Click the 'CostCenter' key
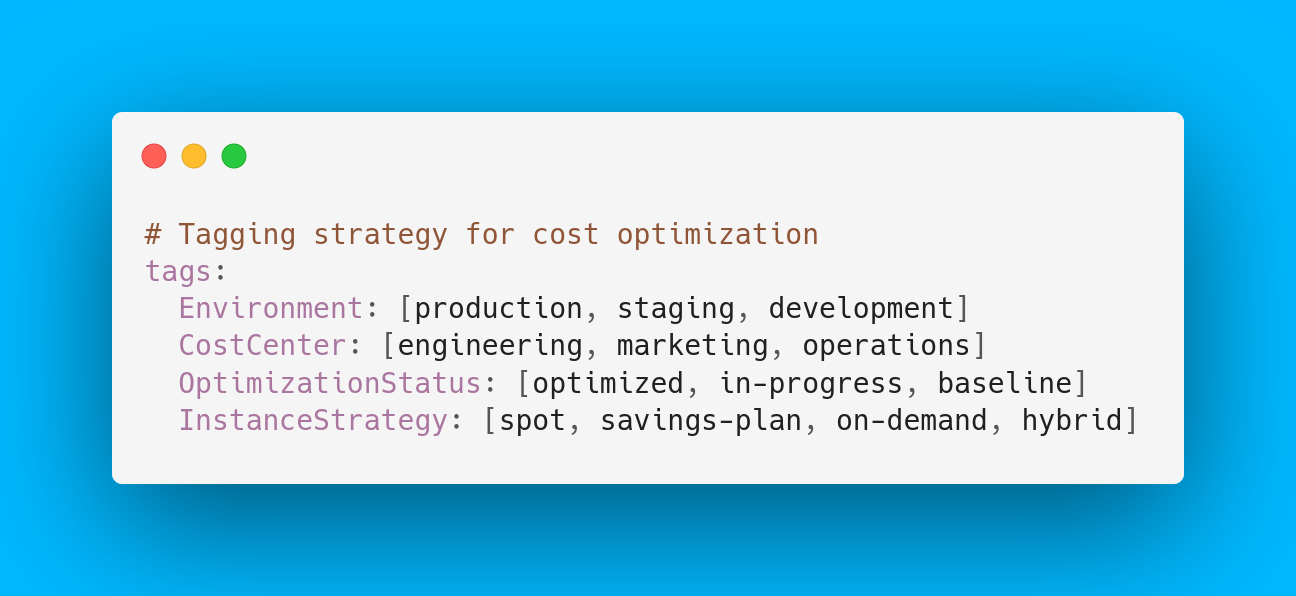 [263, 345]
